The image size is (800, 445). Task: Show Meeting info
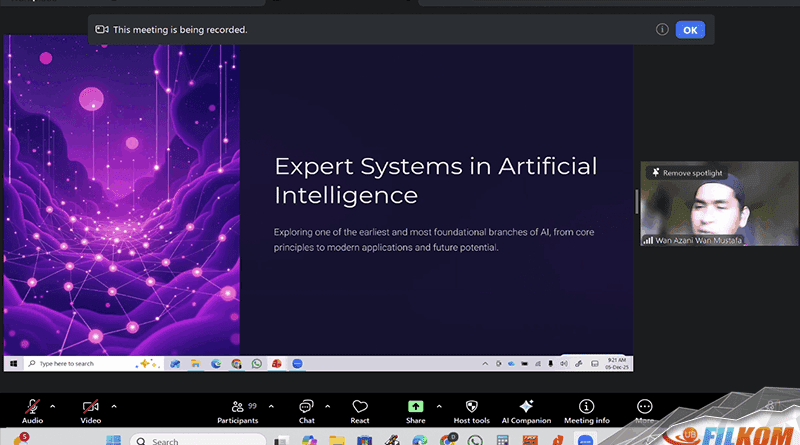[x=586, y=408]
